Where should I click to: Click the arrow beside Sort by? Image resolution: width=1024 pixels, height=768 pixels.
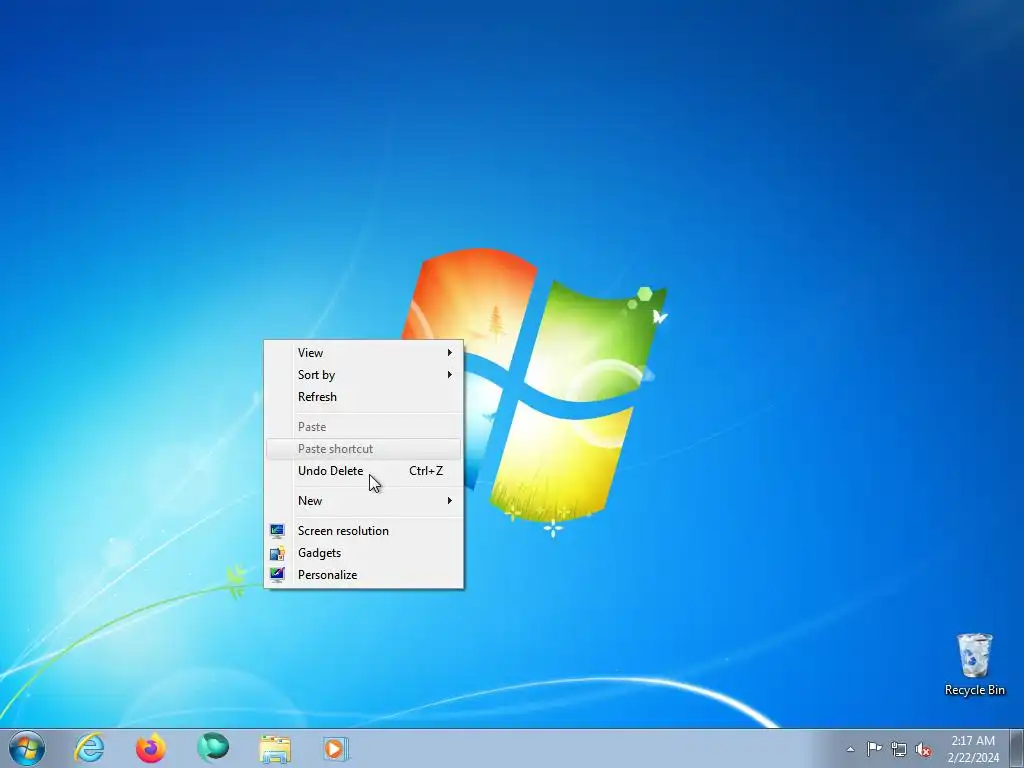click(x=449, y=375)
